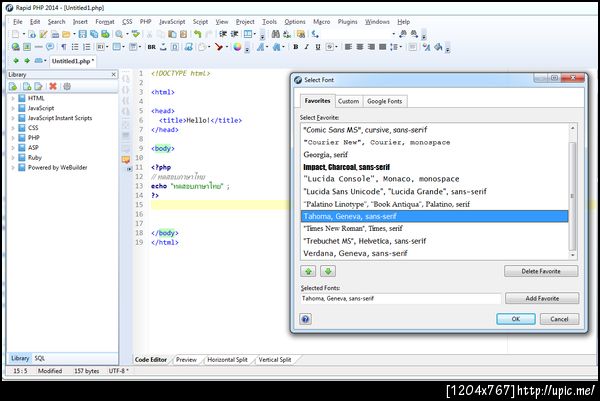Viewport: 600px width, 401px height.
Task: Click the green Undo arrow icon
Action: [x=197, y=34]
